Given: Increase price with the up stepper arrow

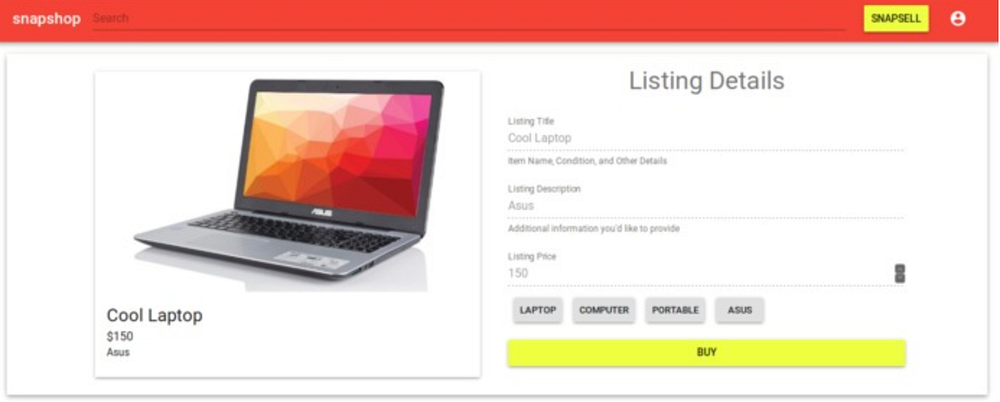Looking at the screenshot, I should [900, 269].
